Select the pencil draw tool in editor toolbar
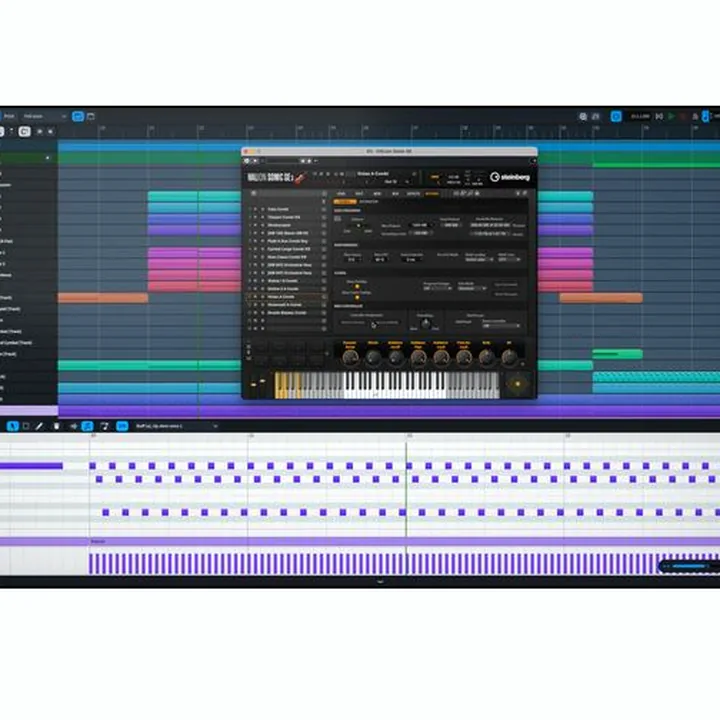Viewport: 720px width, 720px height. [39, 426]
